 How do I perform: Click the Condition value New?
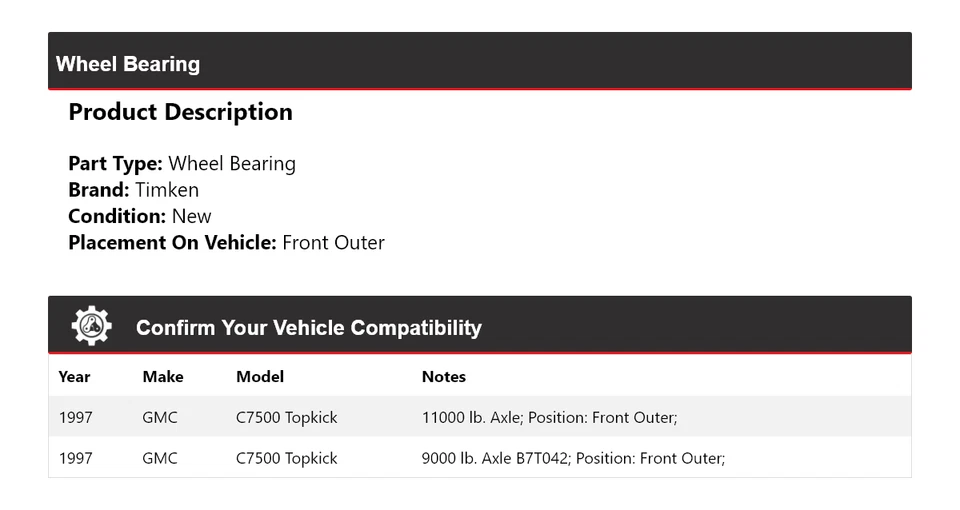click(x=191, y=216)
